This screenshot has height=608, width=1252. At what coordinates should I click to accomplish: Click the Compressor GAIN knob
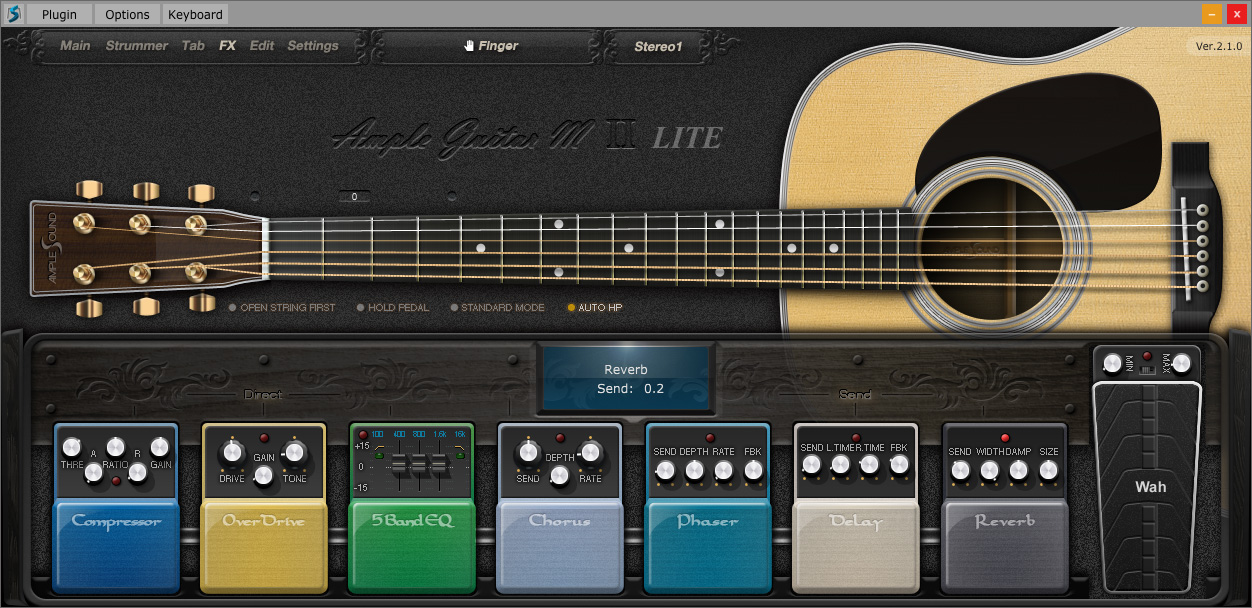click(160, 447)
